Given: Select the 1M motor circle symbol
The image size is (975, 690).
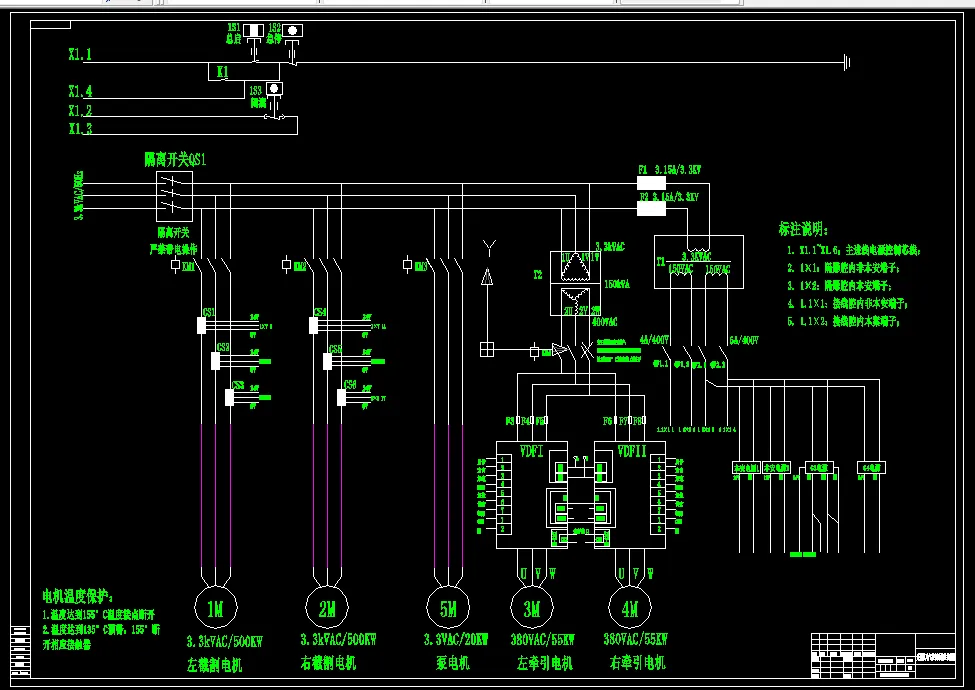Looking at the screenshot, I should (215, 608).
